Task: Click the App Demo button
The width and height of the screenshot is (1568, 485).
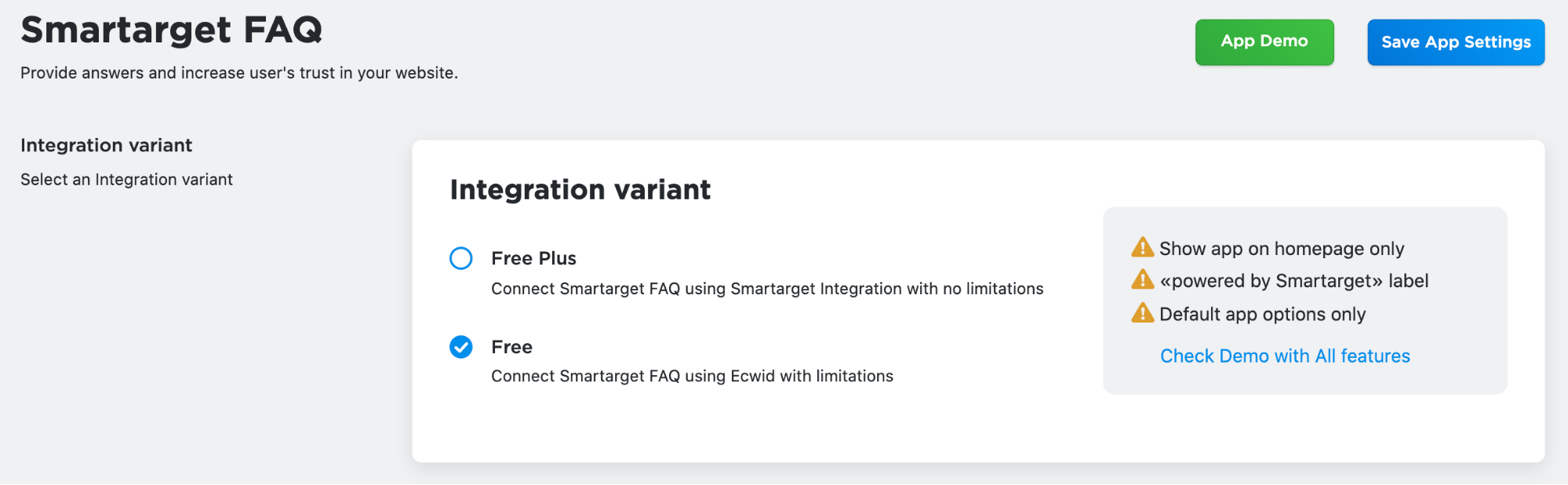Action: pos(1264,42)
